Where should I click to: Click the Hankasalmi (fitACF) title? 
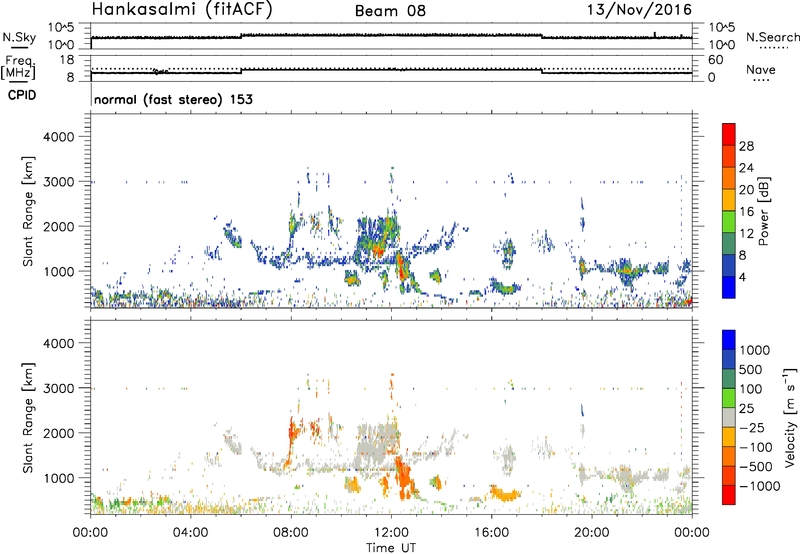click(182, 10)
